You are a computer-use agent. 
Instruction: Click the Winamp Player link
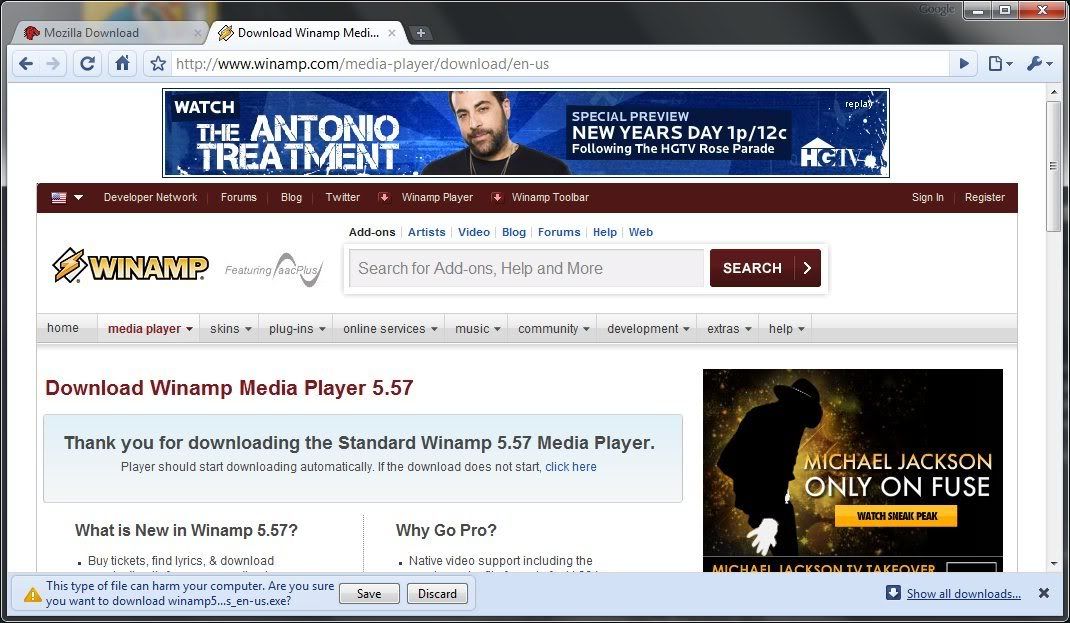(x=437, y=197)
